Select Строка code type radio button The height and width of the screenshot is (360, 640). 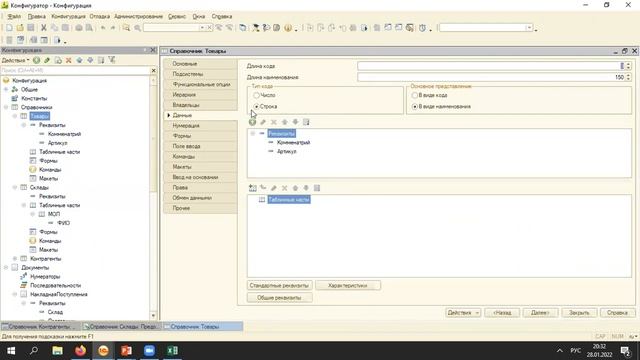(256, 107)
